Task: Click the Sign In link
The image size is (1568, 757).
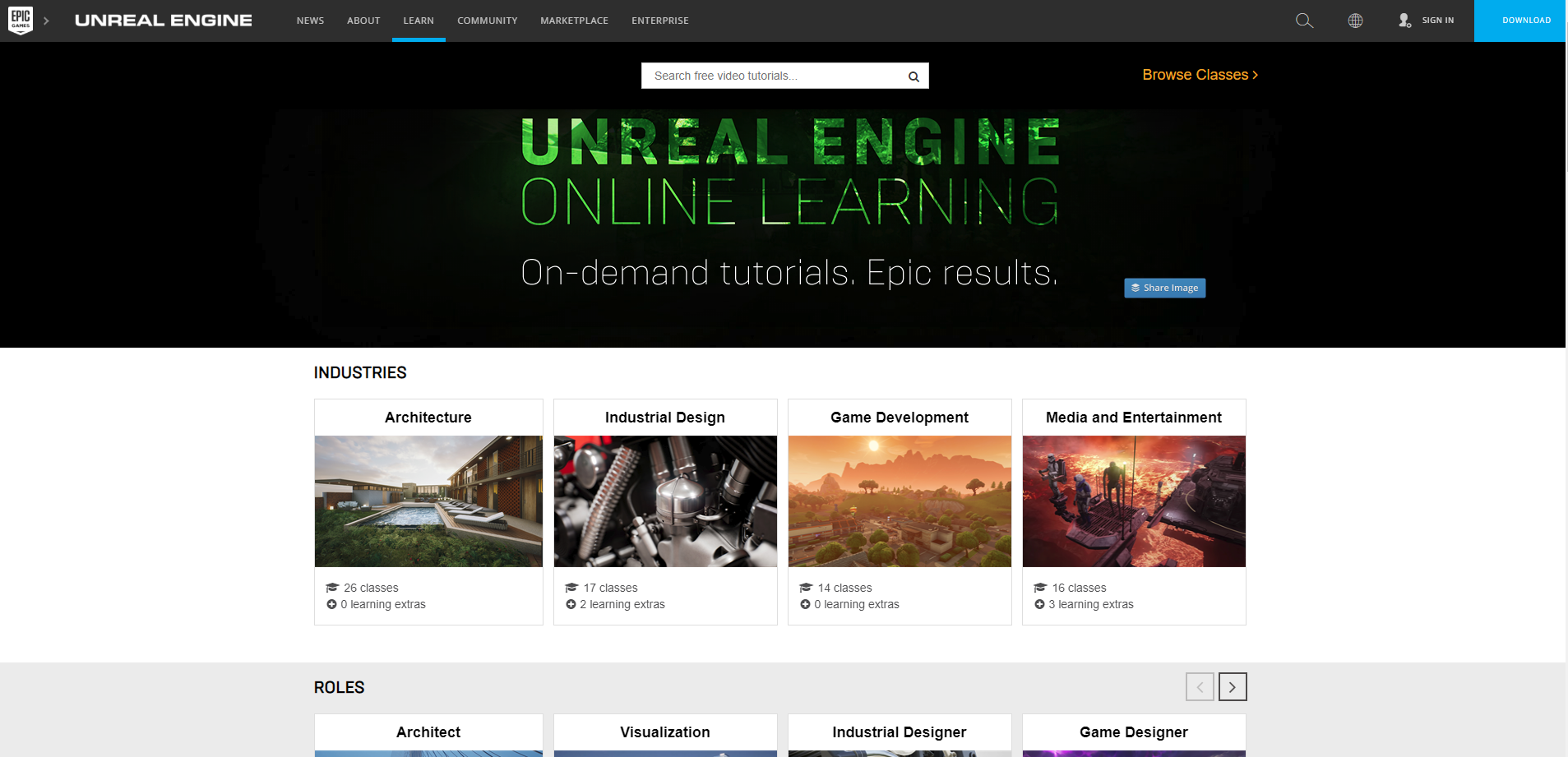Action: point(1437,21)
